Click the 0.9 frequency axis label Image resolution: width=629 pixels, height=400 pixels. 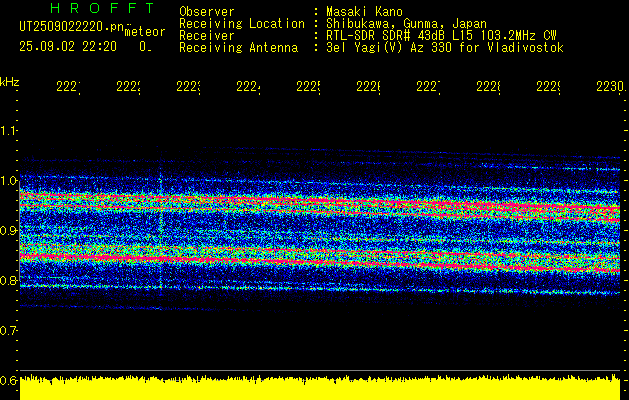coord(8,231)
